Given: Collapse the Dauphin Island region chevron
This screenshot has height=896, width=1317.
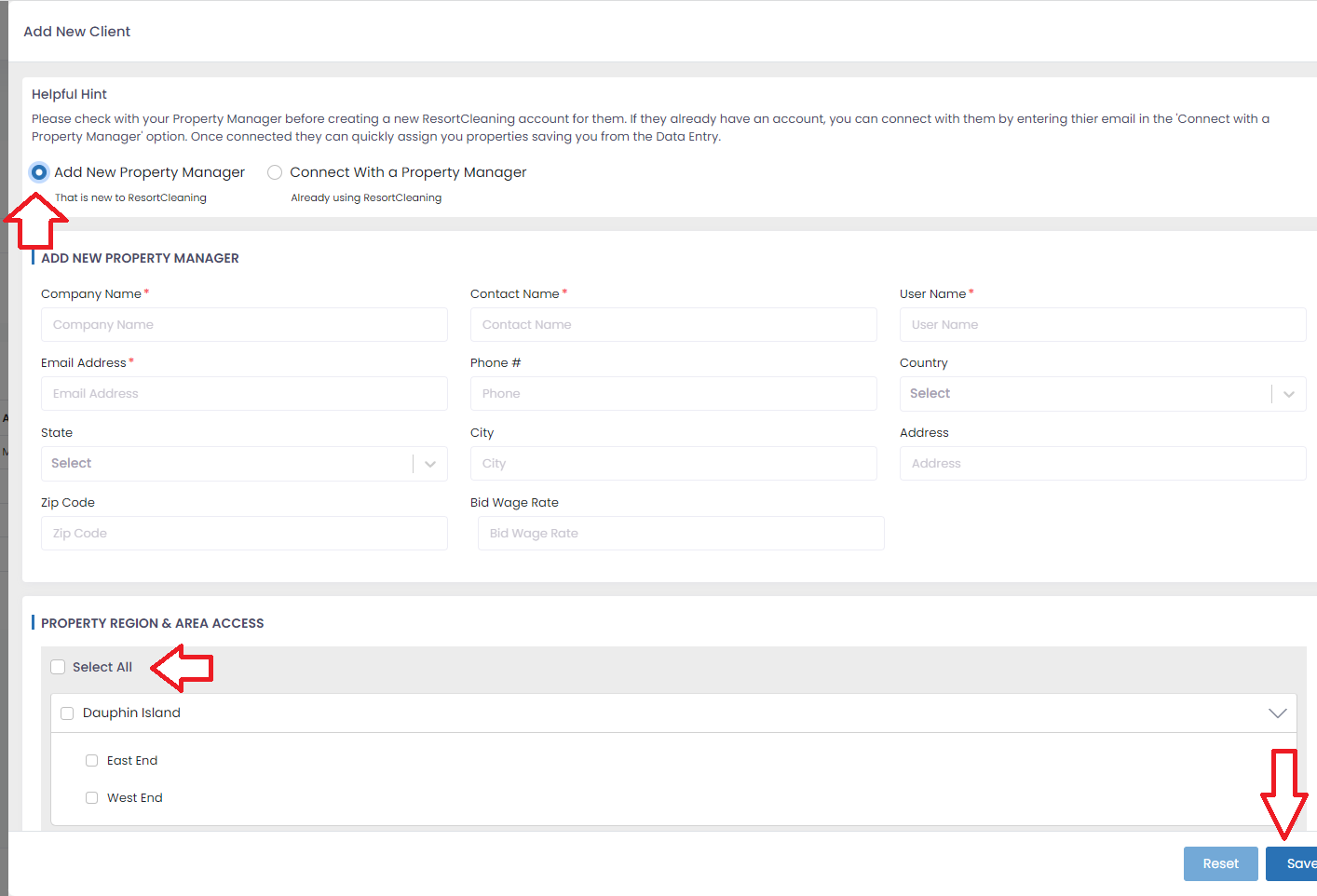Looking at the screenshot, I should point(1277,713).
